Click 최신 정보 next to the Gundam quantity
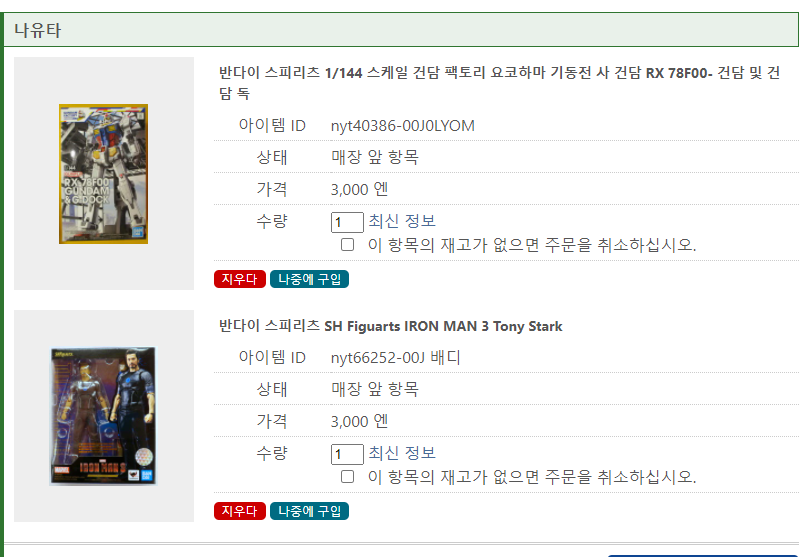Viewport: 803px width, 557px height. (x=402, y=221)
